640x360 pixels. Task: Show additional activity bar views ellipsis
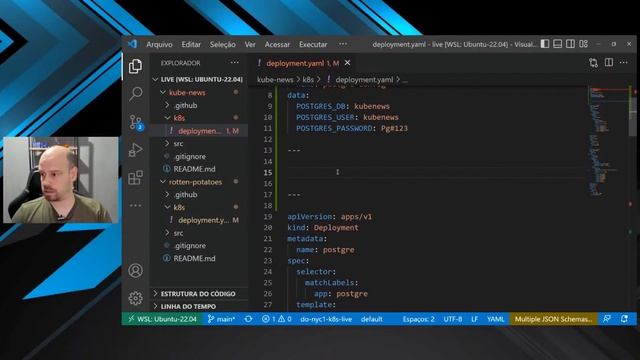click(136, 205)
